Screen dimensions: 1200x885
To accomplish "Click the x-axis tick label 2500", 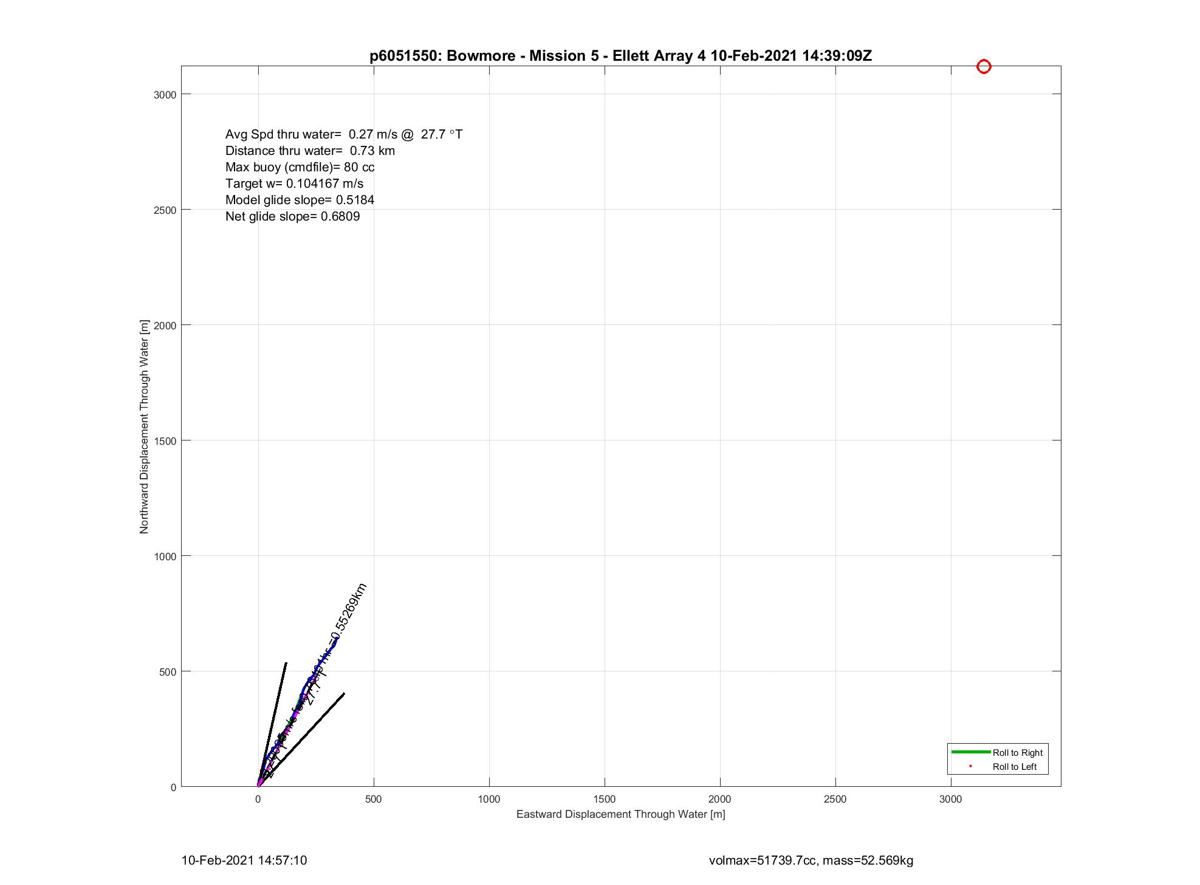I will (835, 800).
